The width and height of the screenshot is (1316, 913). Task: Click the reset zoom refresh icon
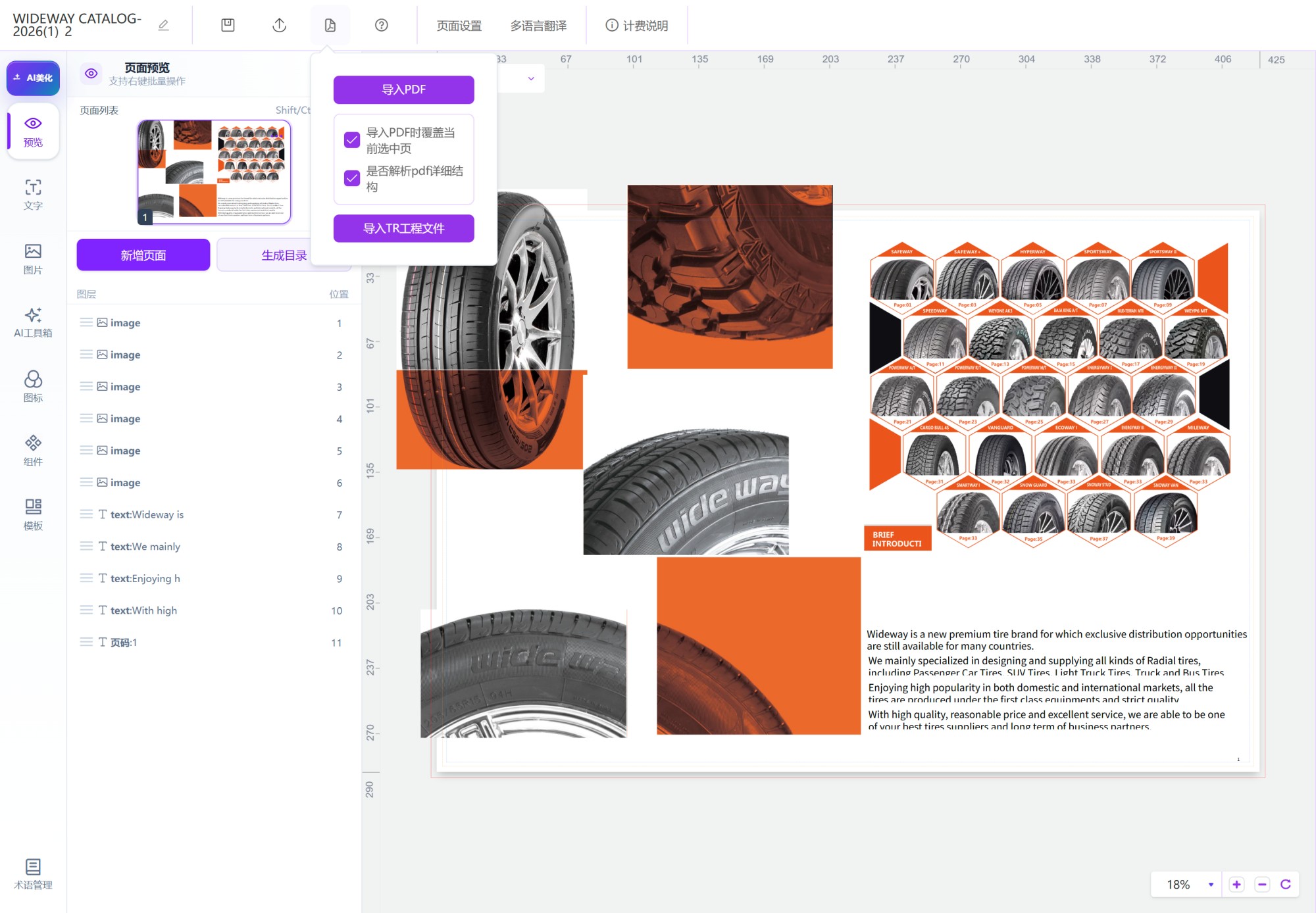pyautogui.click(x=1286, y=885)
